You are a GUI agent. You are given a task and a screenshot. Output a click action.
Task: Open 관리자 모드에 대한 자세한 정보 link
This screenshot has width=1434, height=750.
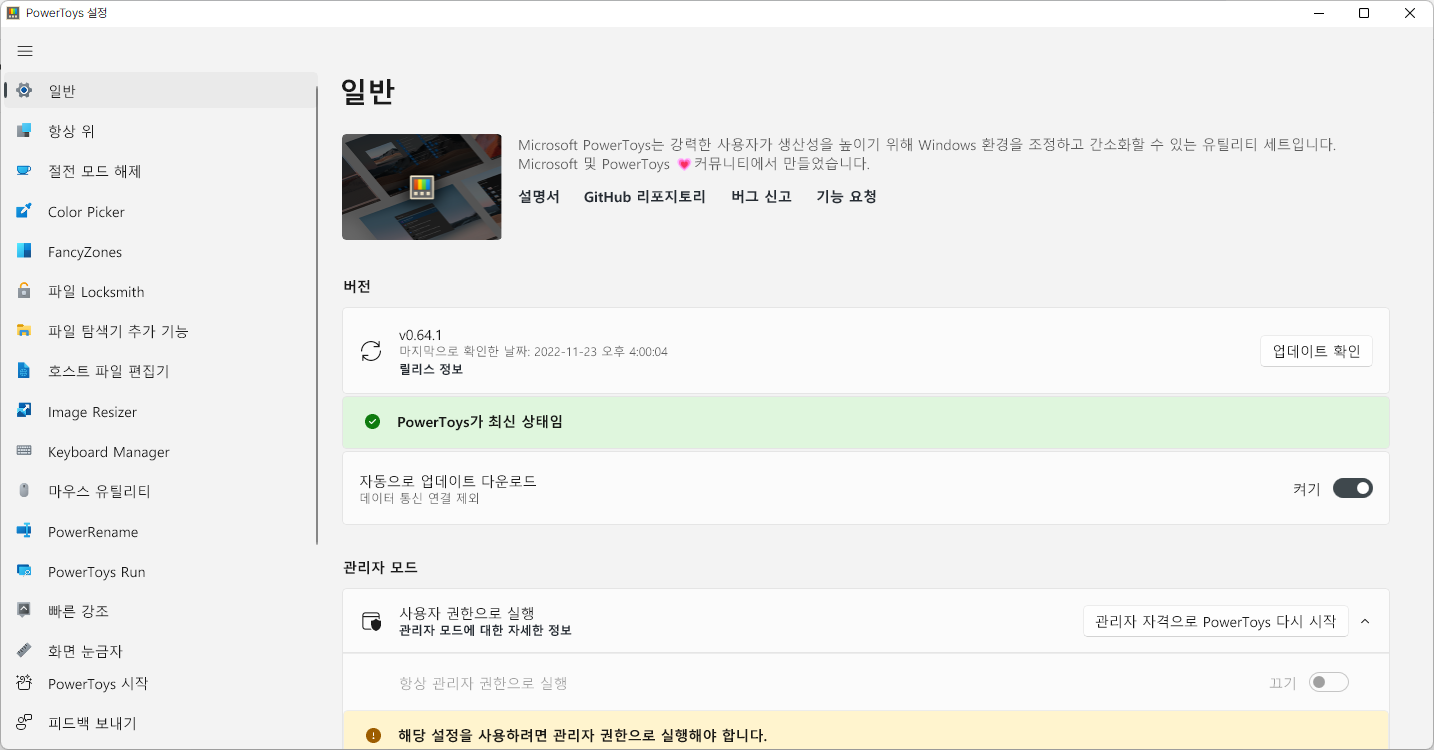click(x=485, y=631)
